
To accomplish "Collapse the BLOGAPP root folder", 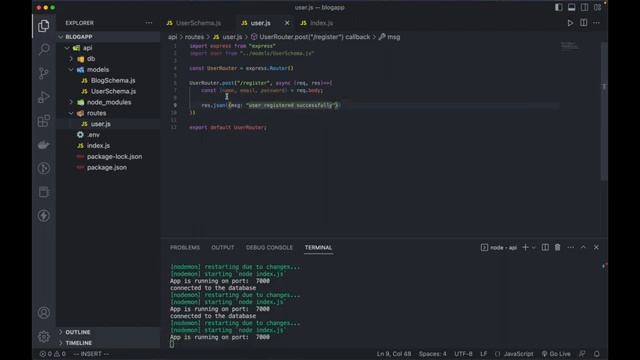I will coord(108,37).
